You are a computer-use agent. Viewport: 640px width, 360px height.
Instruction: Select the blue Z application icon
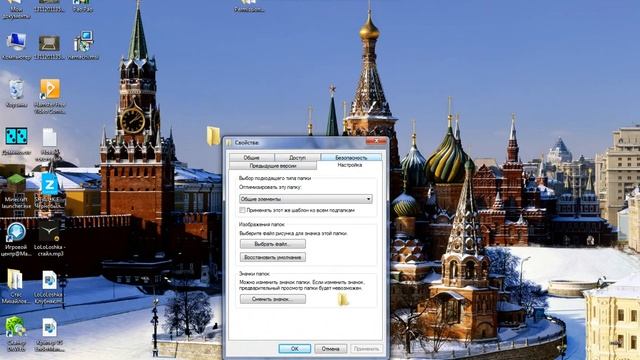(49, 184)
